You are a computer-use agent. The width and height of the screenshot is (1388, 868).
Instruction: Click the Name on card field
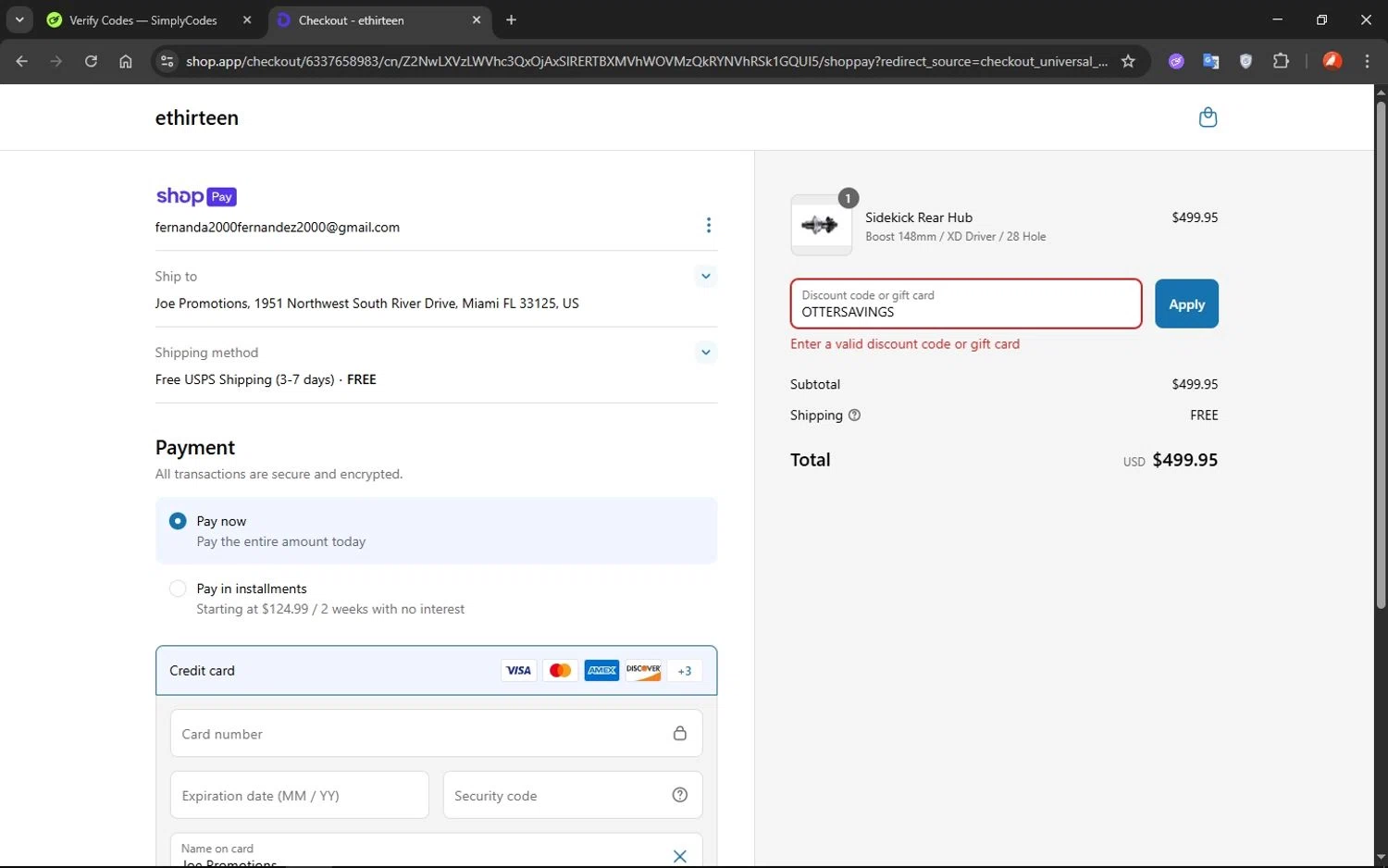[x=436, y=851]
